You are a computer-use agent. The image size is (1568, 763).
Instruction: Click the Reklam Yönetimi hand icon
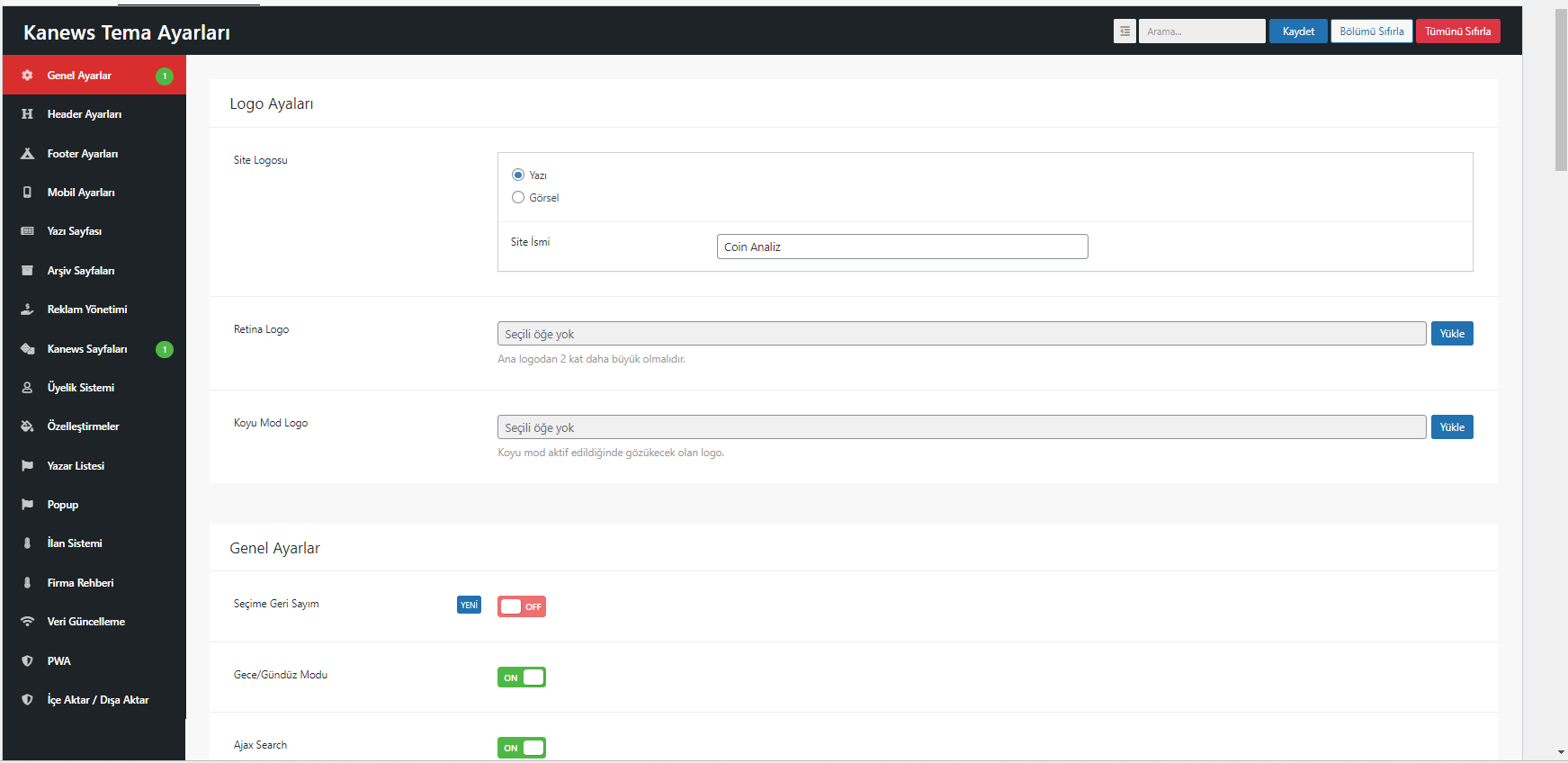pos(27,310)
